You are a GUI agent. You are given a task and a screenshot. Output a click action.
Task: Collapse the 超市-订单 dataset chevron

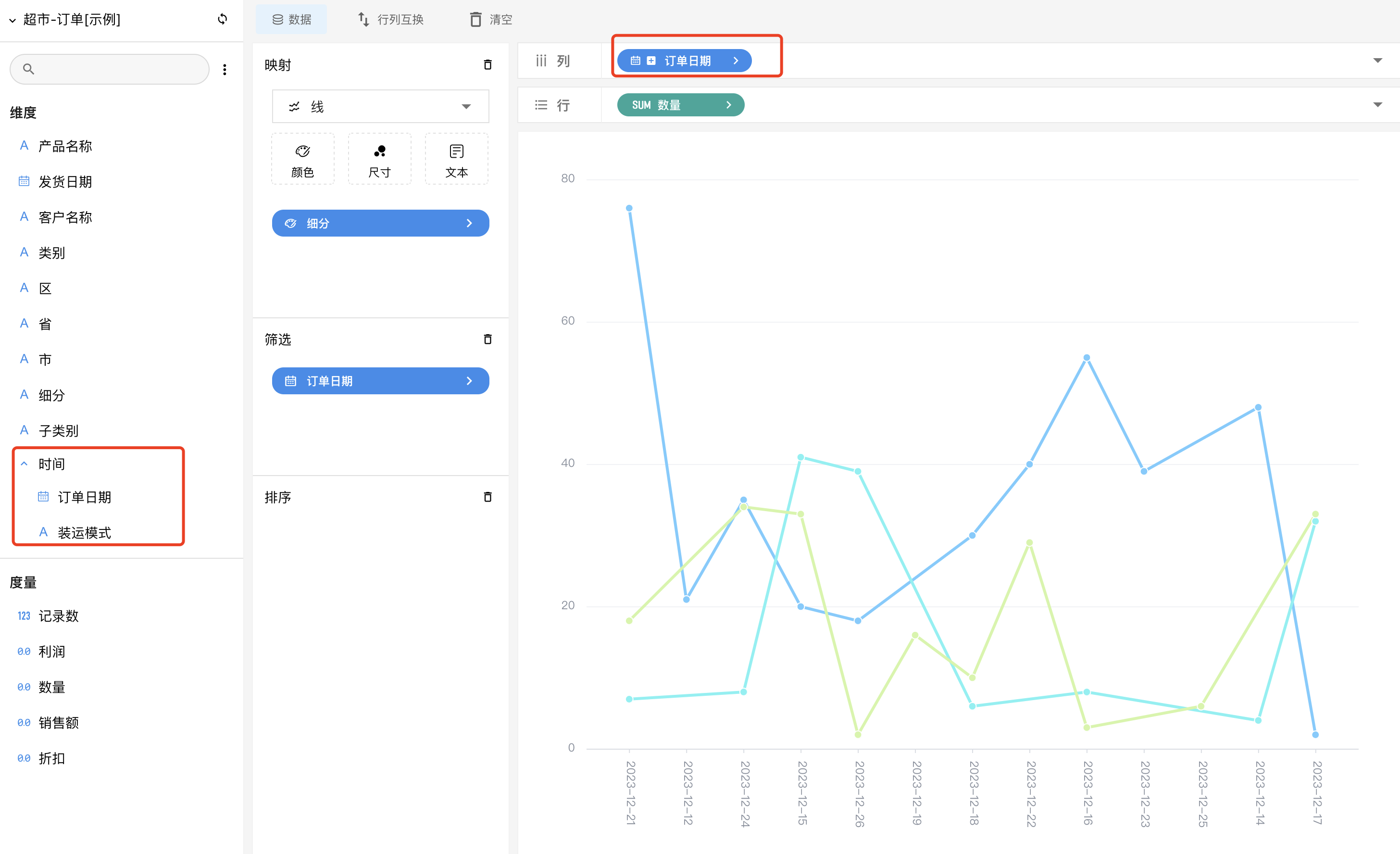[12, 21]
